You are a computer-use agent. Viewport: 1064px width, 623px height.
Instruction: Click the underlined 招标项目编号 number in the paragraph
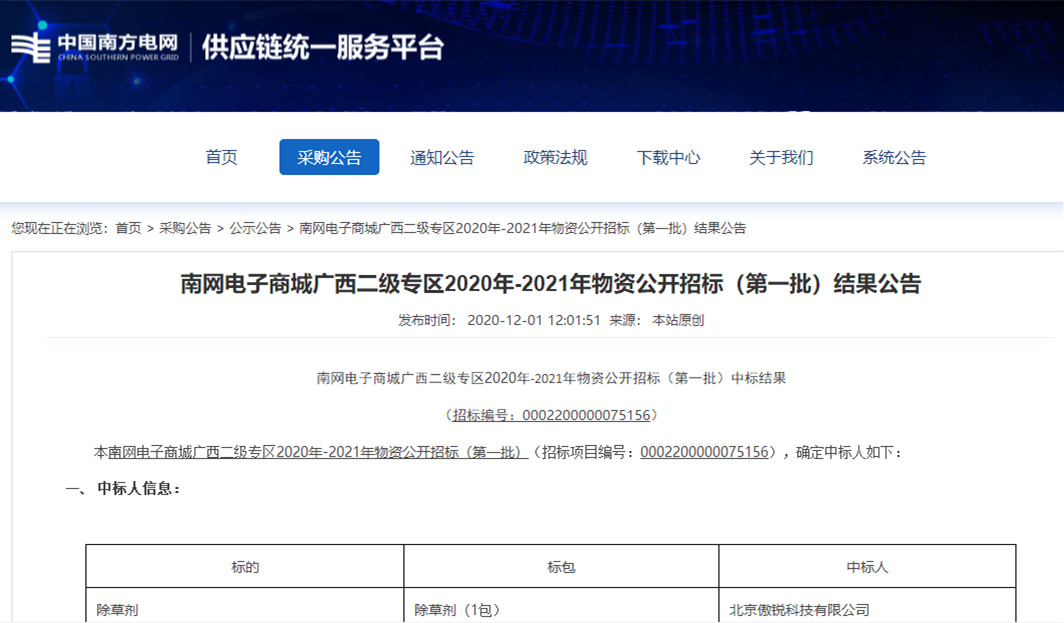click(704, 452)
